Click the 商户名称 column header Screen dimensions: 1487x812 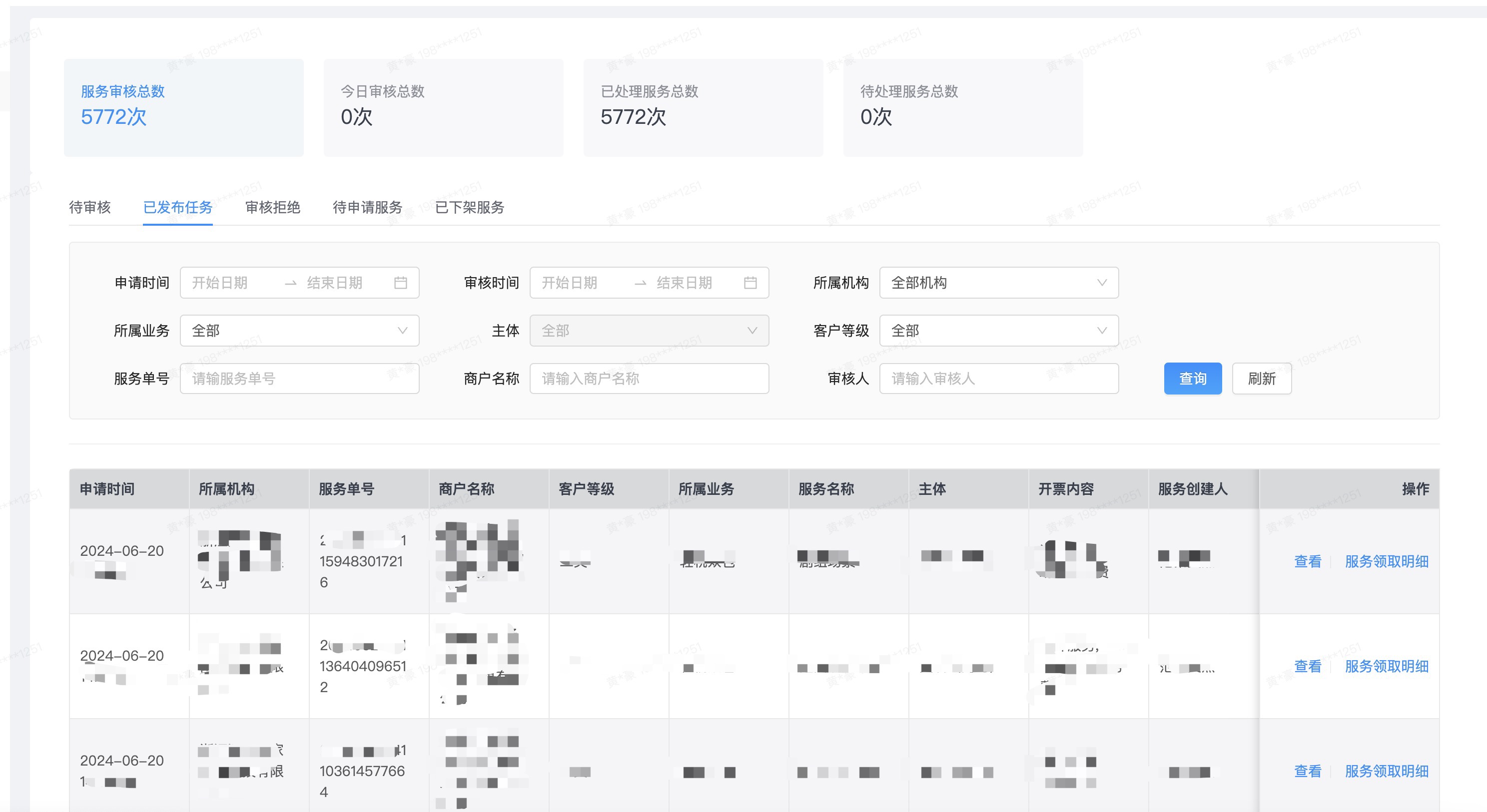[489, 489]
